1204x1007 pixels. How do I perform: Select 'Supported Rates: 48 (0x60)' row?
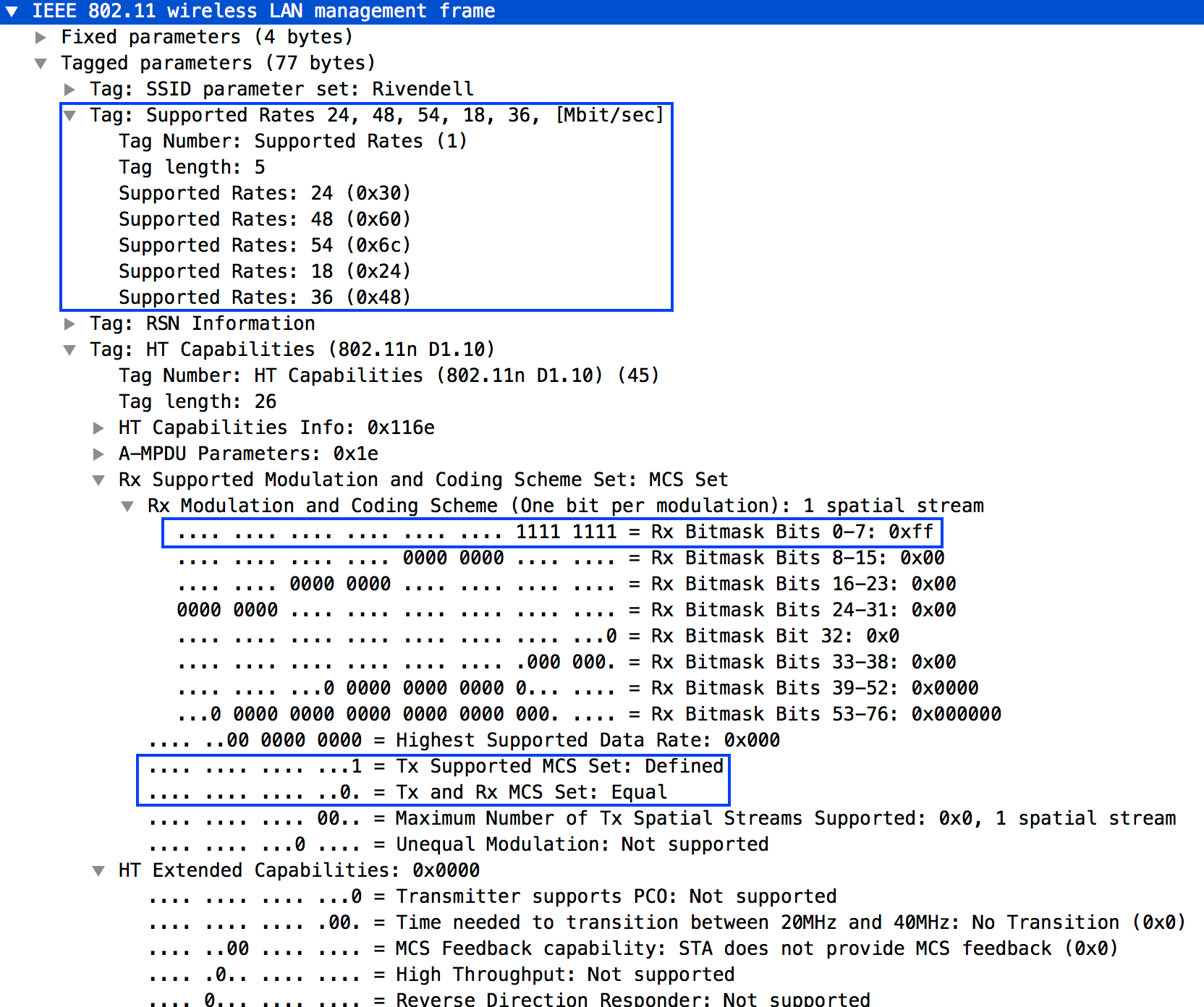pyautogui.click(x=265, y=219)
